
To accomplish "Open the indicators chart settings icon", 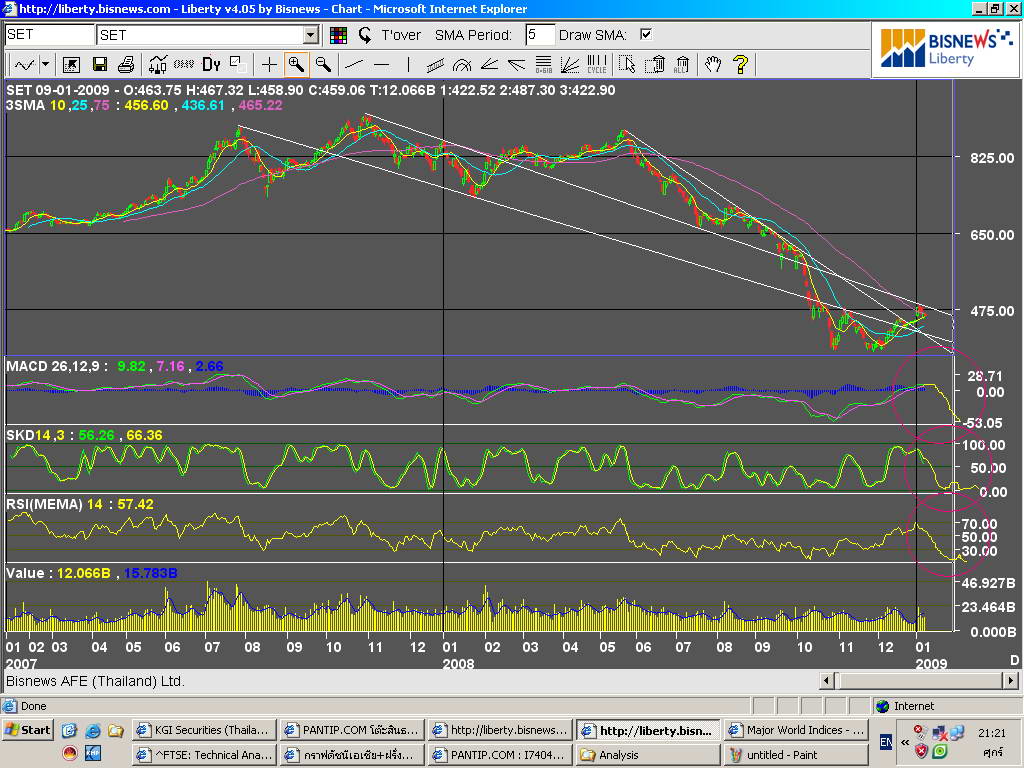I will click(157, 64).
